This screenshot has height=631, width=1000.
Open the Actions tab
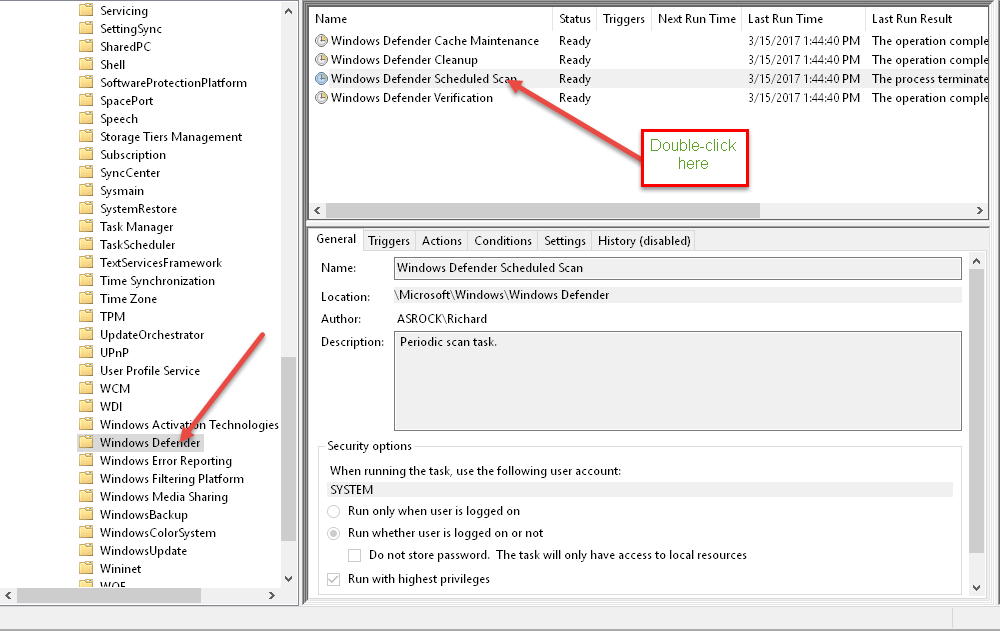coord(441,241)
